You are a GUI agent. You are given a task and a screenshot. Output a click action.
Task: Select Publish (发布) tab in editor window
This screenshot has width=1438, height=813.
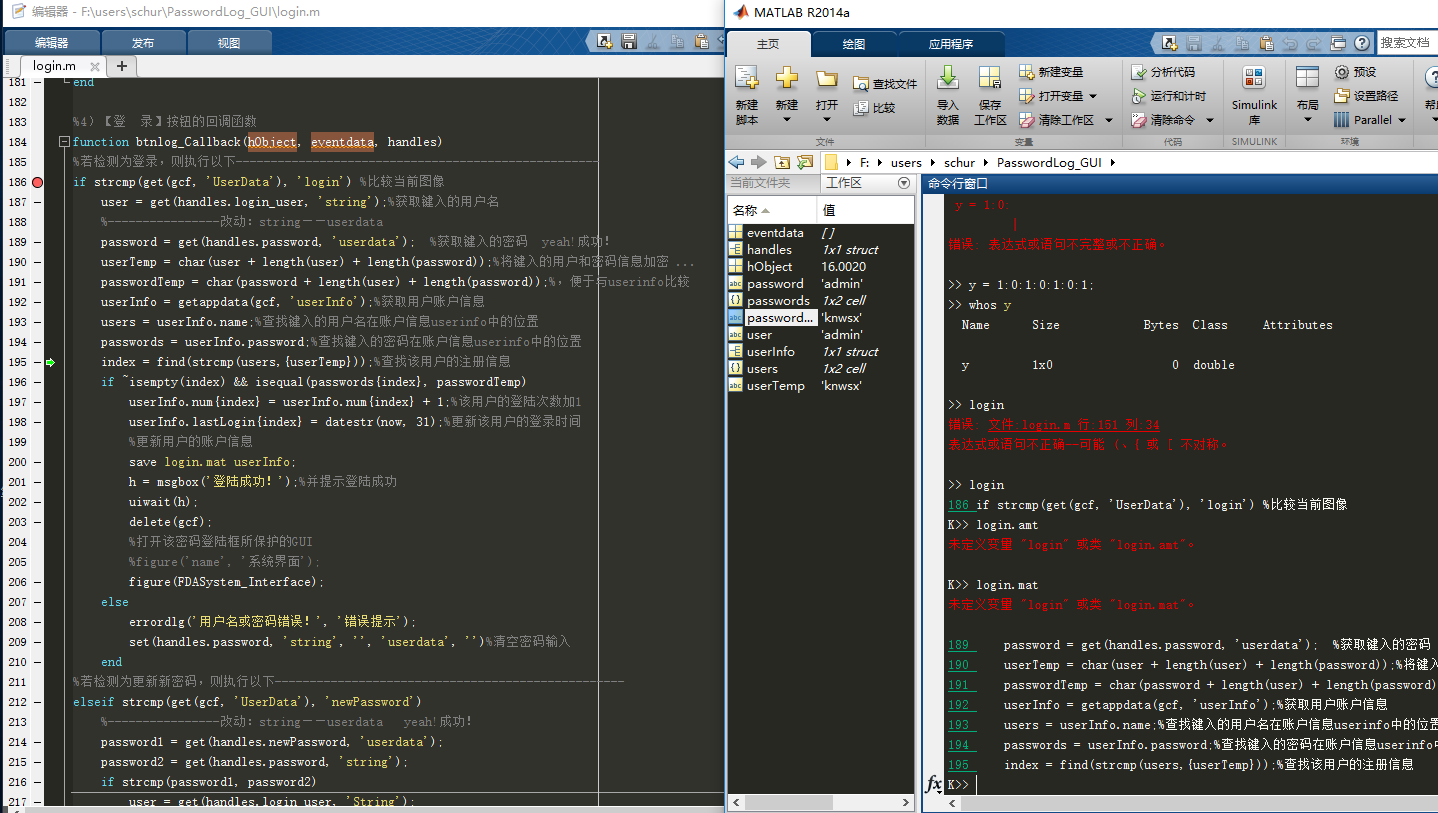143,43
